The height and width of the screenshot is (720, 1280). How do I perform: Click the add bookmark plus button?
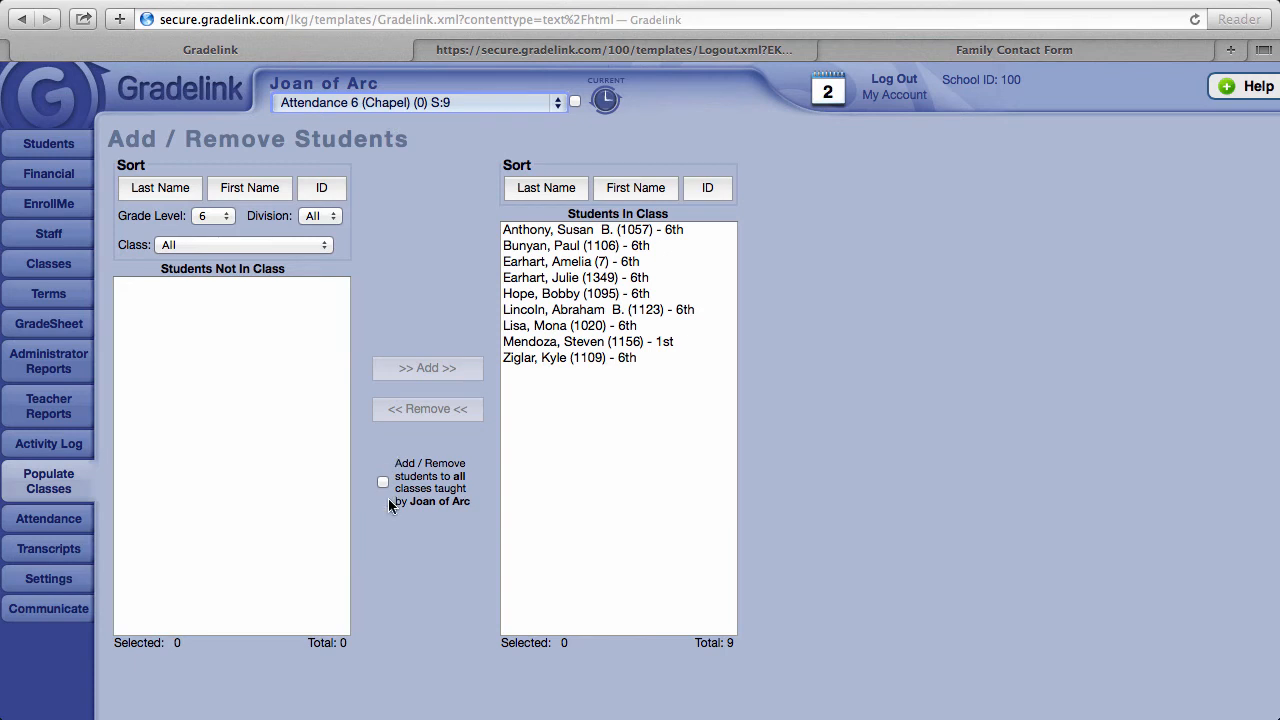point(119,19)
